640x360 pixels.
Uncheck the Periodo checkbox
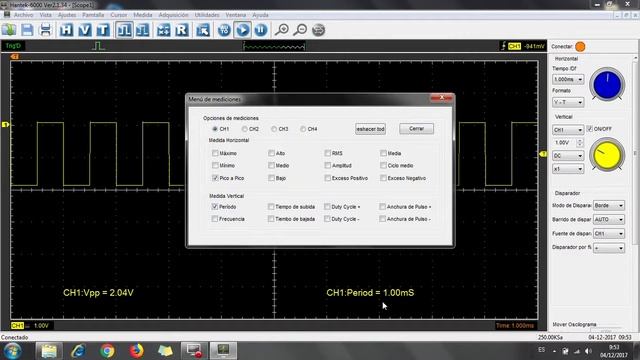215,207
